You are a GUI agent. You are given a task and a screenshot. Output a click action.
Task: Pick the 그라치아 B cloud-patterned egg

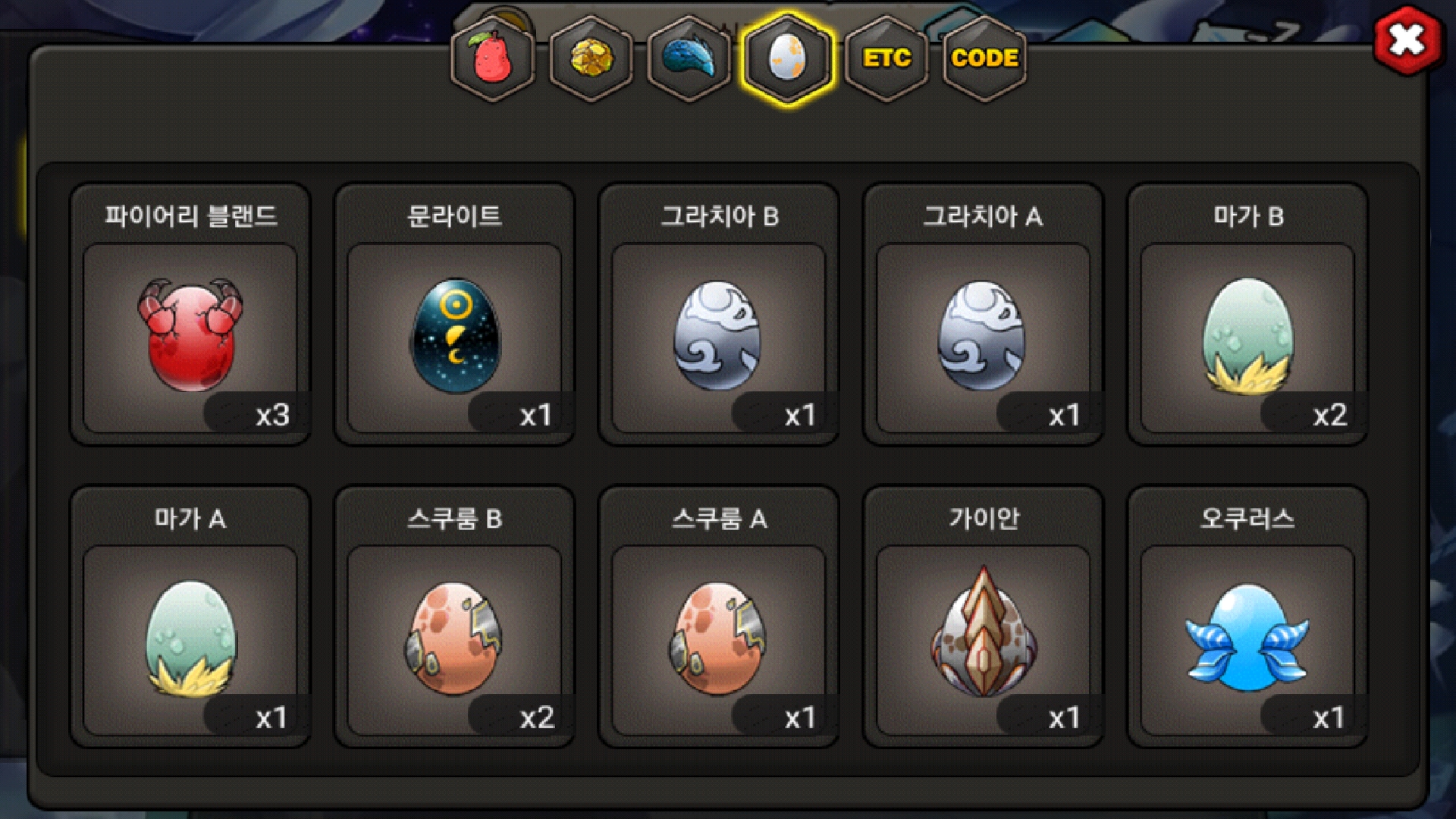pos(719,337)
